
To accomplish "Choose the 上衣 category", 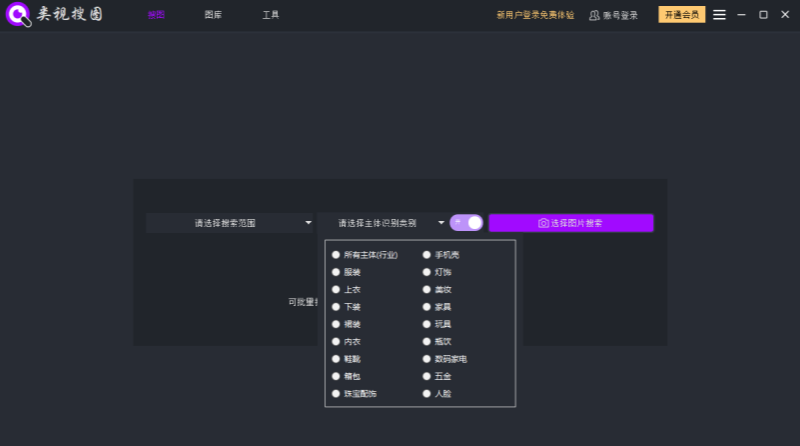I will 346,289.
